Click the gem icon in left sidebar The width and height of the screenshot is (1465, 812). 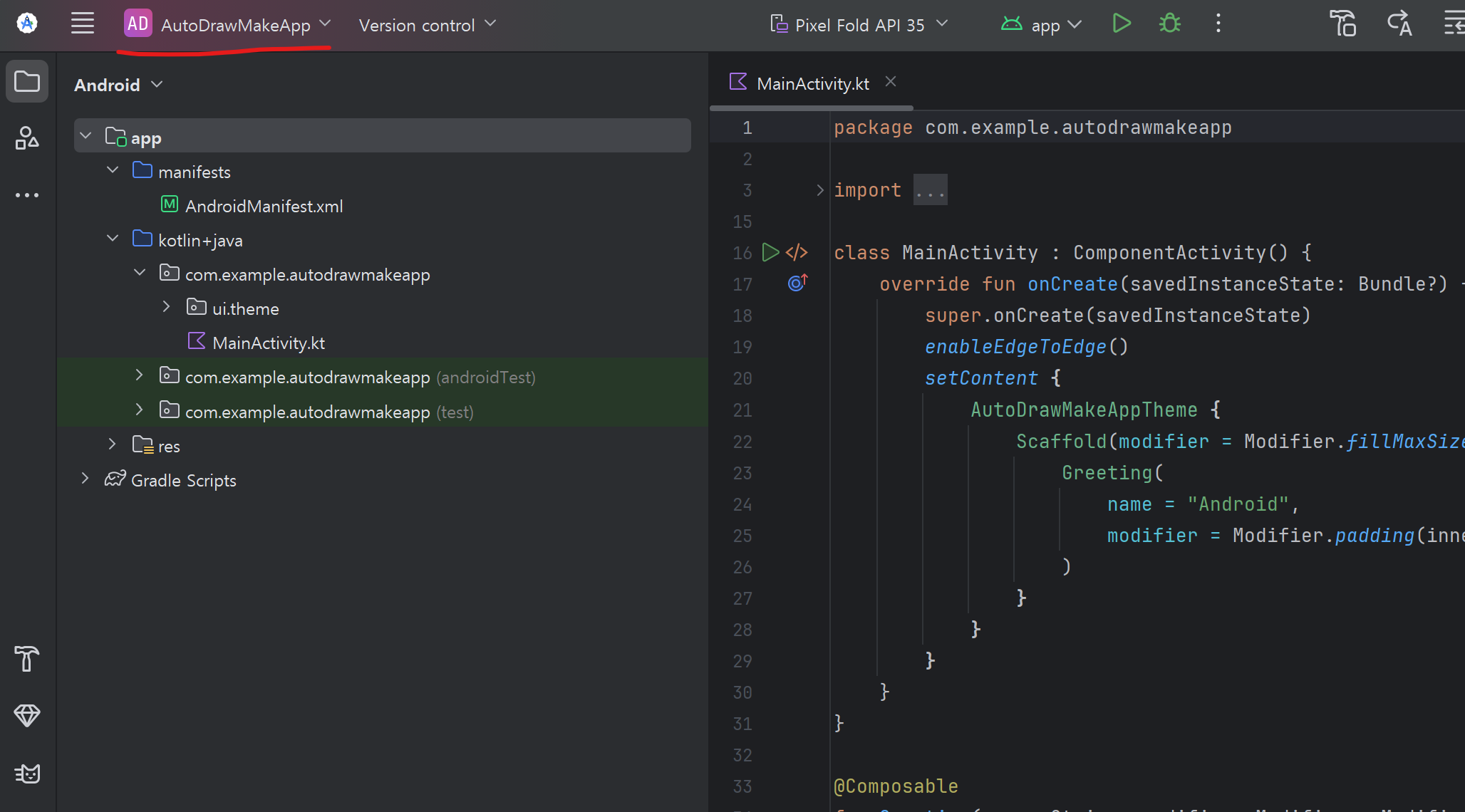tap(27, 715)
